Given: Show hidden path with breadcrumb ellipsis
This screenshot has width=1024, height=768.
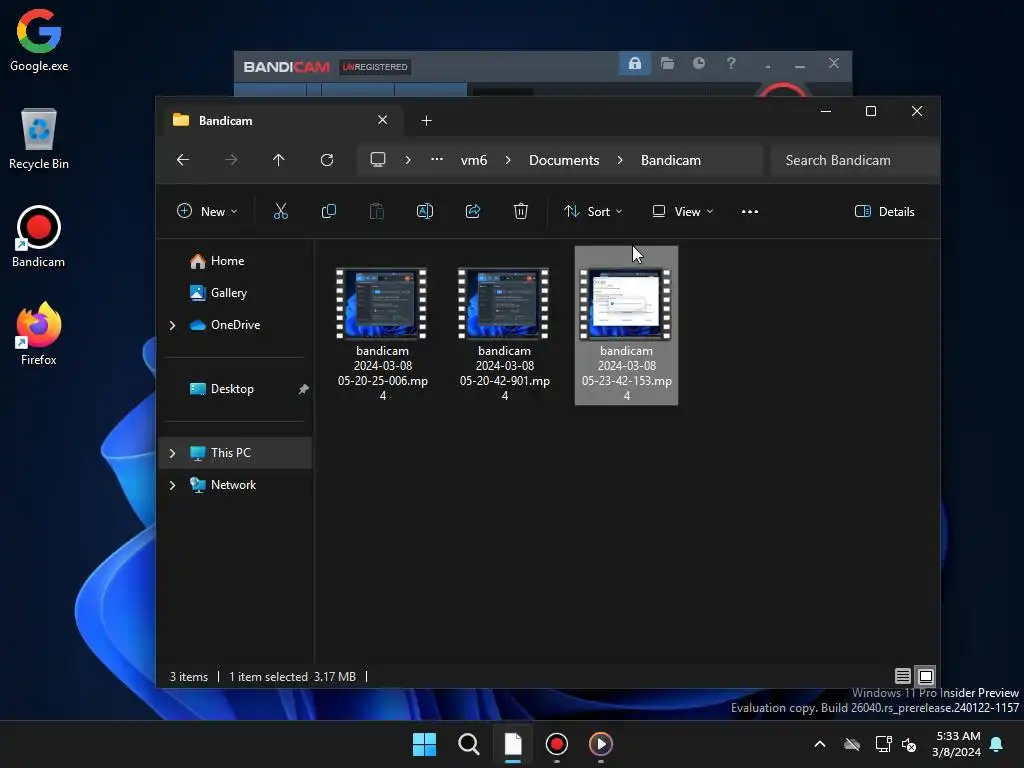Looking at the screenshot, I should [437, 159].
